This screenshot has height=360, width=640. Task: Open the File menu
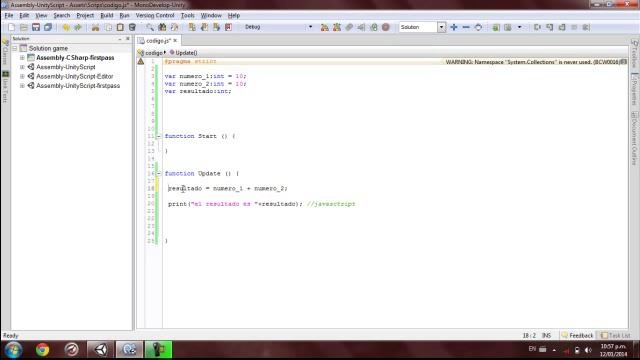pos(9,16)
